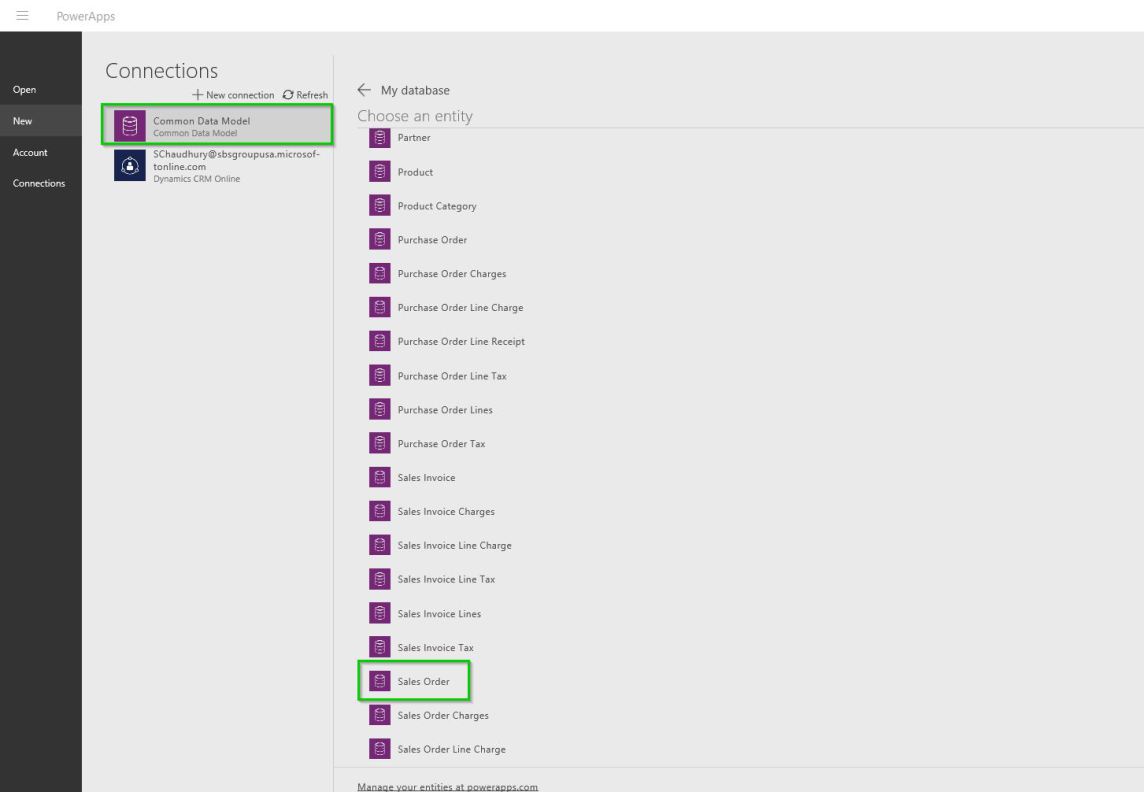Image resolution: width=1144 pixels, height=792 pixels.
Task: Open Manage your entities at powerapps.com link
Action: click(x=447, y=786)
